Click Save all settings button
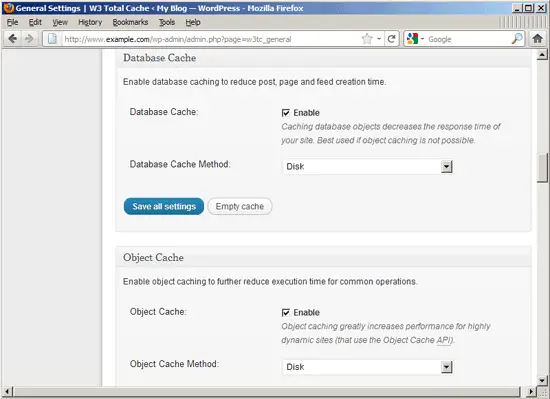 click(164, 207)
